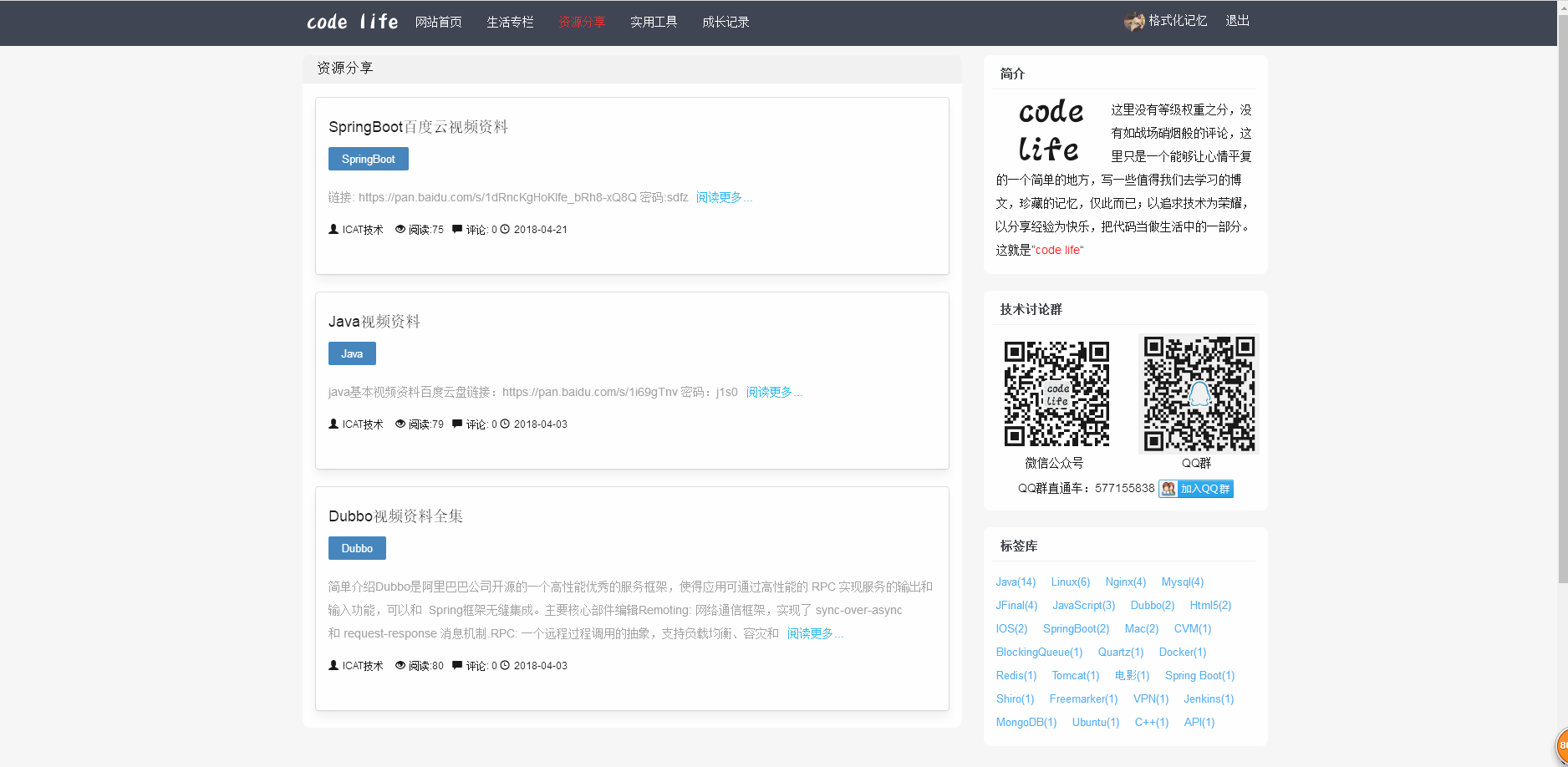
Task: Select Ubuntu(1) tag
Action: click(1096, 722)
